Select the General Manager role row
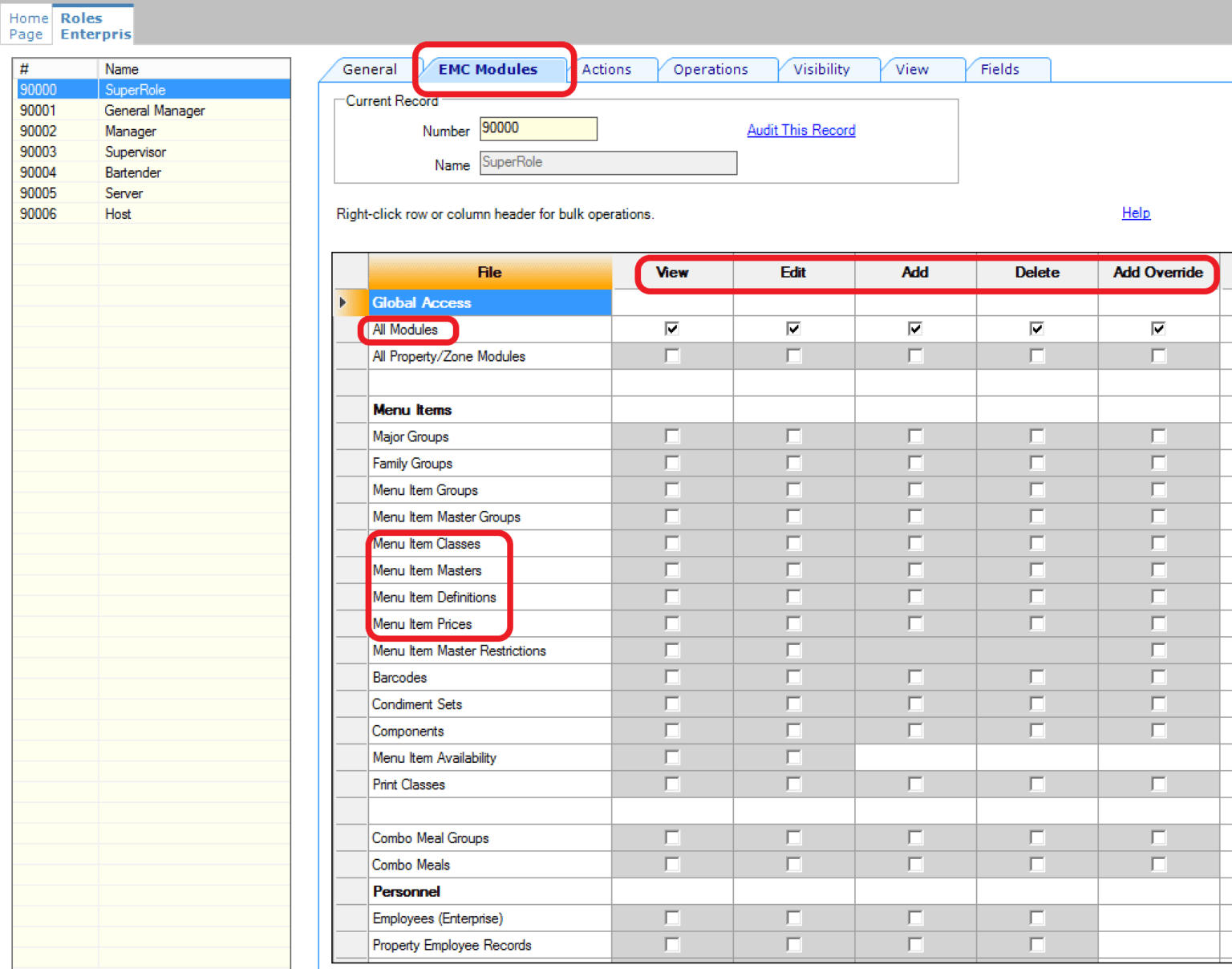 coord(152,111)
